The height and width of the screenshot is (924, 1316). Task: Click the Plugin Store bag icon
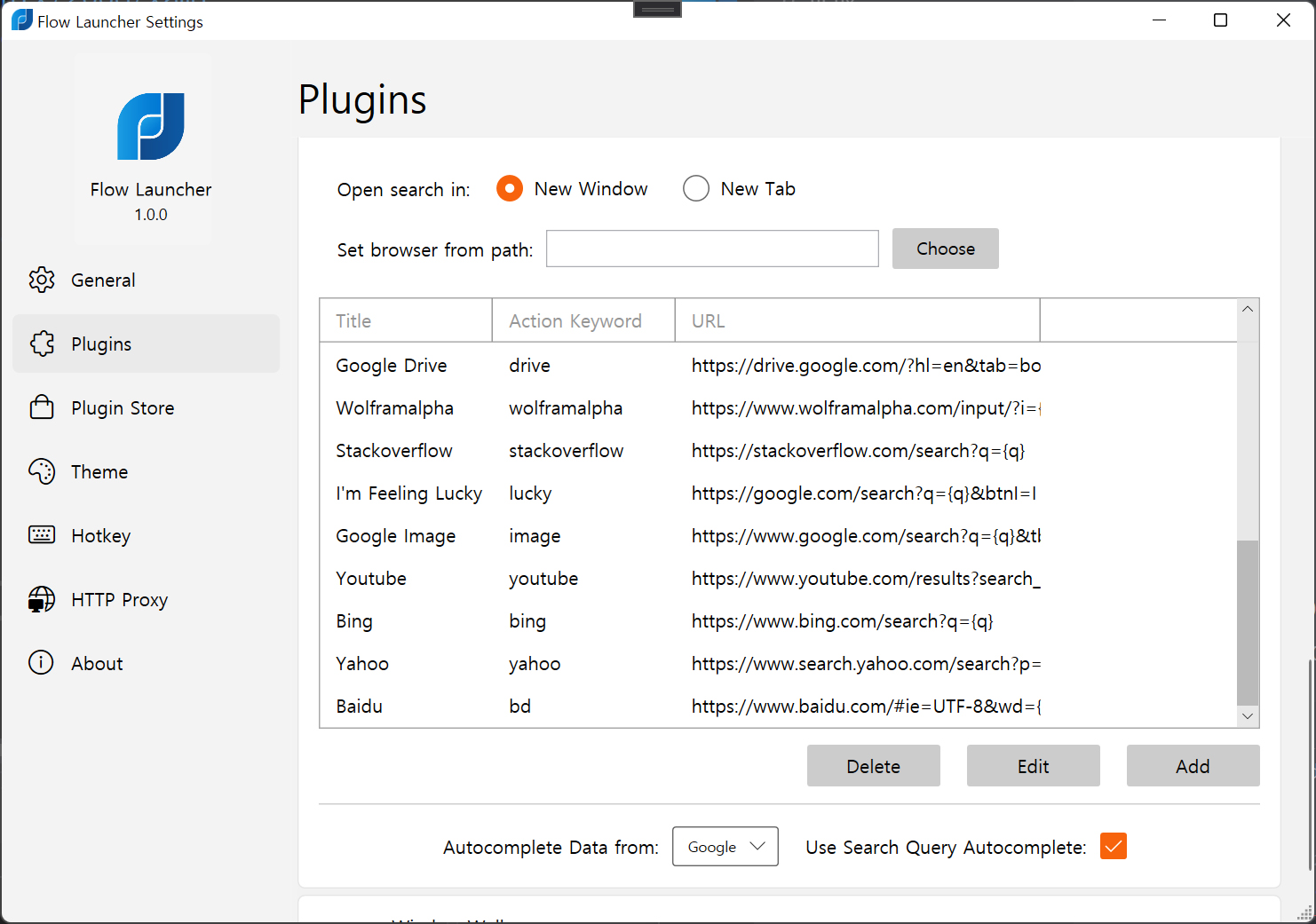coord(42,407)
